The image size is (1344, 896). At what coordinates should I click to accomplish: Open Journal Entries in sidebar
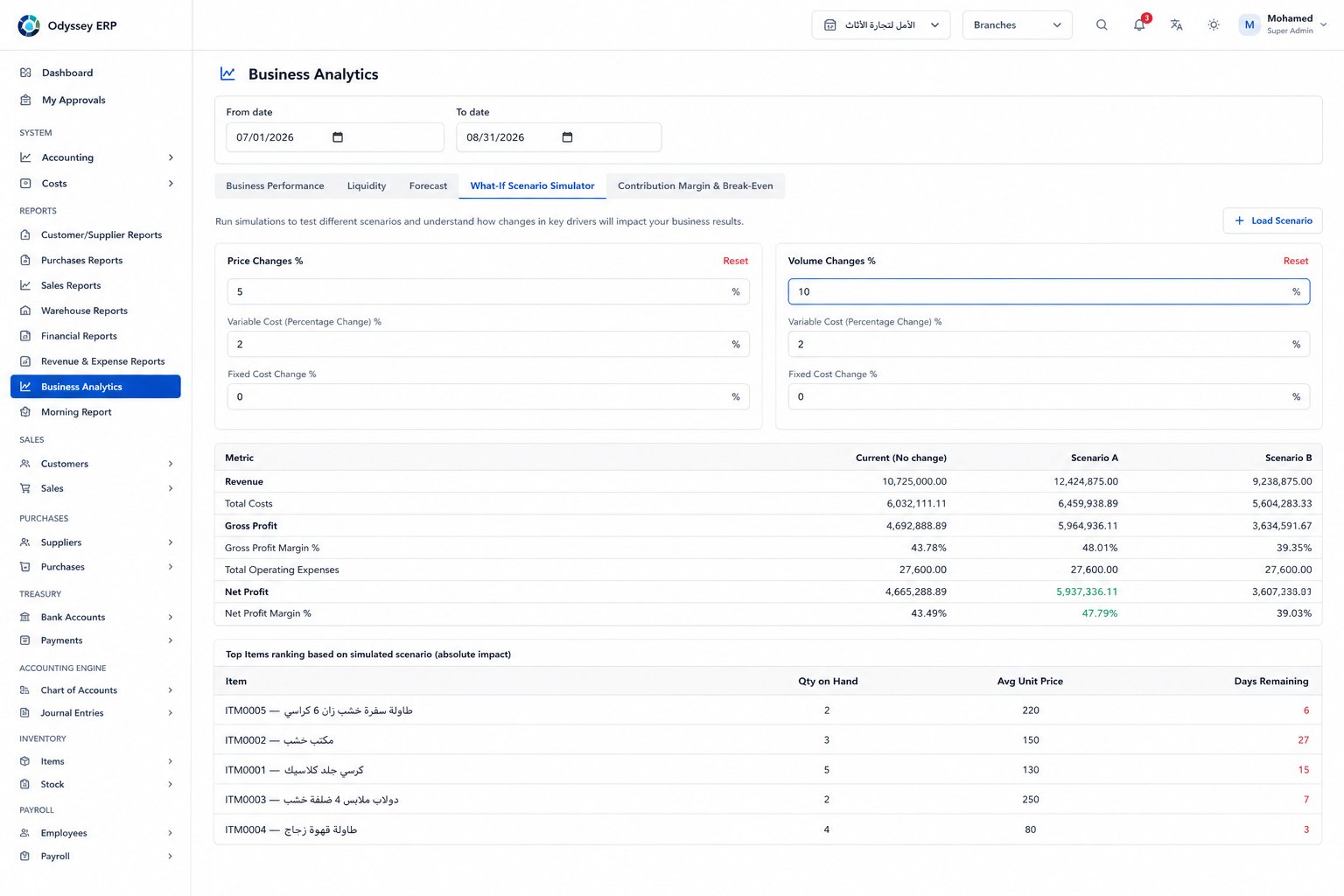pos(95,713)
